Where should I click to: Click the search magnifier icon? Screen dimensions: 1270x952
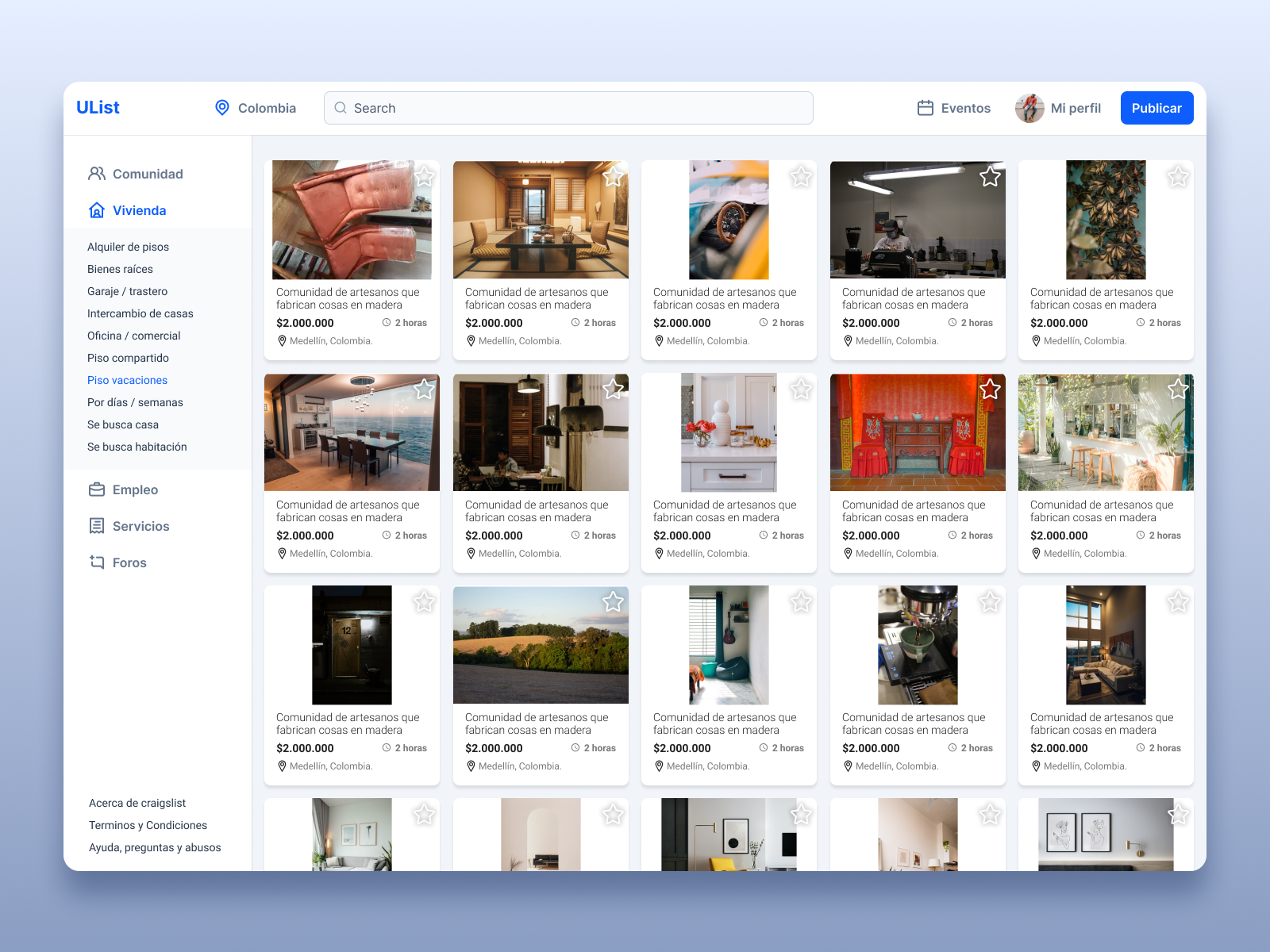click(341, 108)
